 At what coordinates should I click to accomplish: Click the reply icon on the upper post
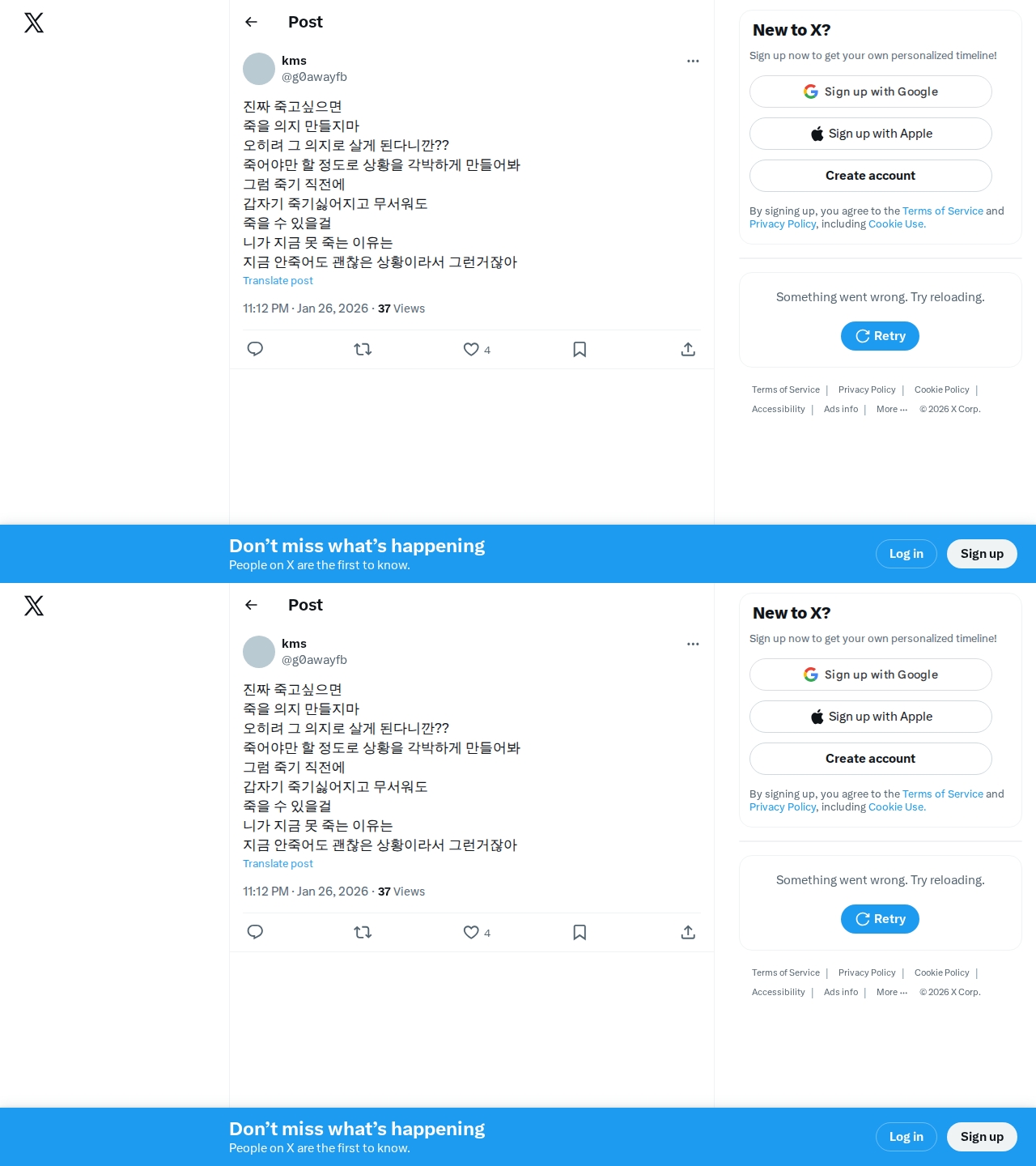click(255, 349)
